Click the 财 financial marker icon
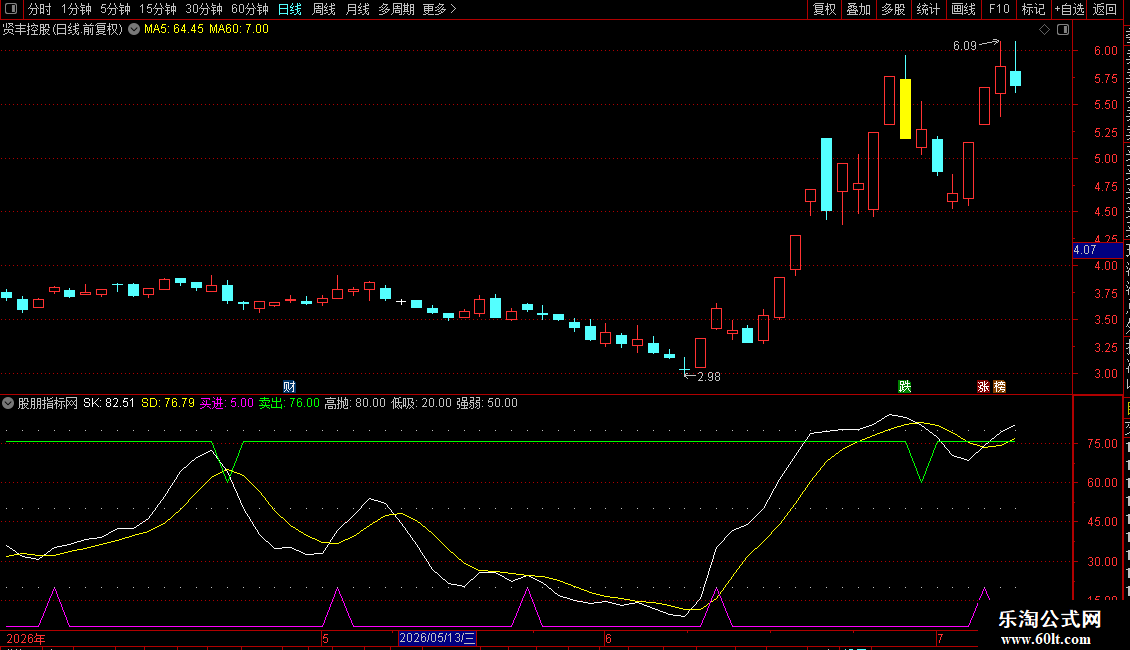The height and width of the screenshot is (650, 1130). click(x=290, y=387)
